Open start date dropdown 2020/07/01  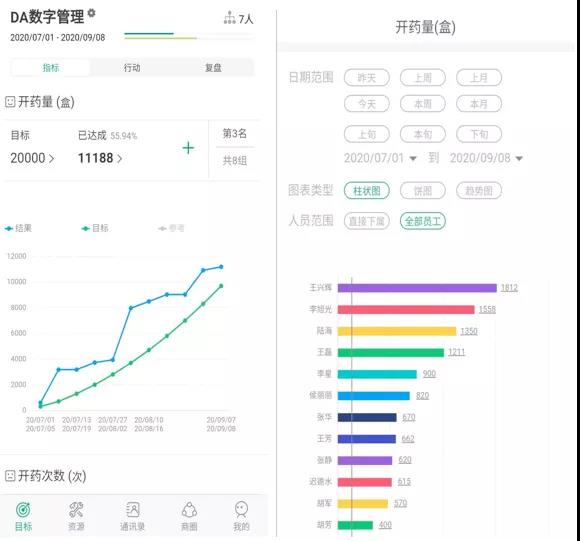coord(380,158)
